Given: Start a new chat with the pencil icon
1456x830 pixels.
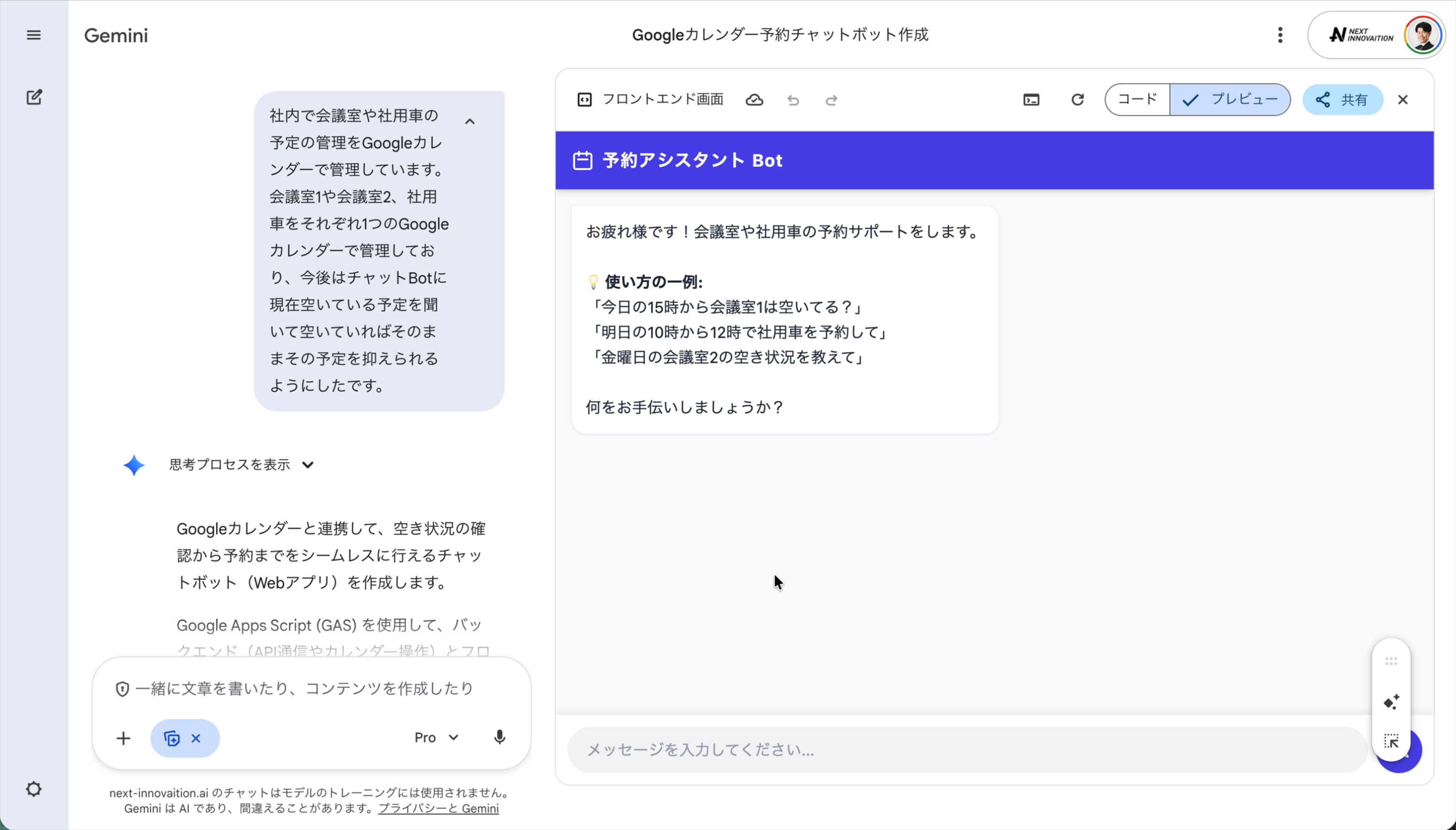Looking at the screenshot, I should pyautogui.click(x=34, y=97).
